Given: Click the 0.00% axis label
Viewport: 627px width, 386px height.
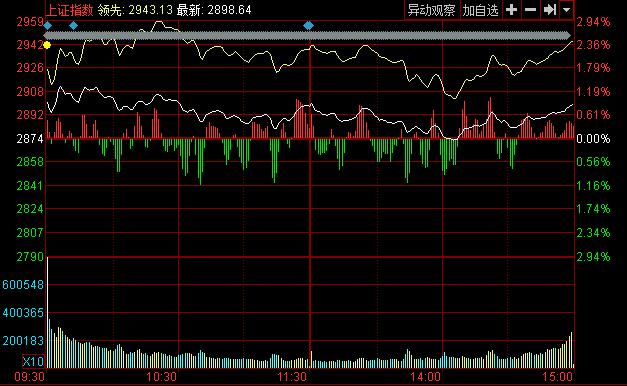Looking at the screenshot, I should [x=593, y=139].
